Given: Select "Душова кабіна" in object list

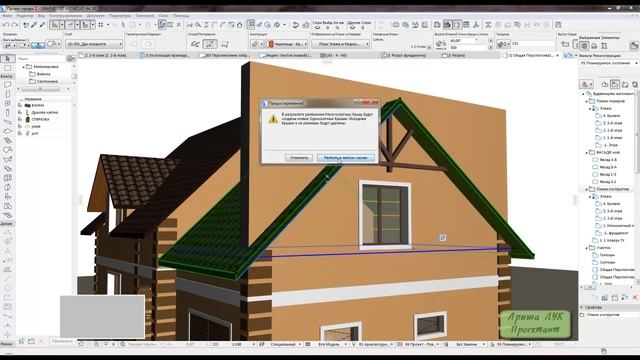Looking at the screenshot, I should click(45, 112).
